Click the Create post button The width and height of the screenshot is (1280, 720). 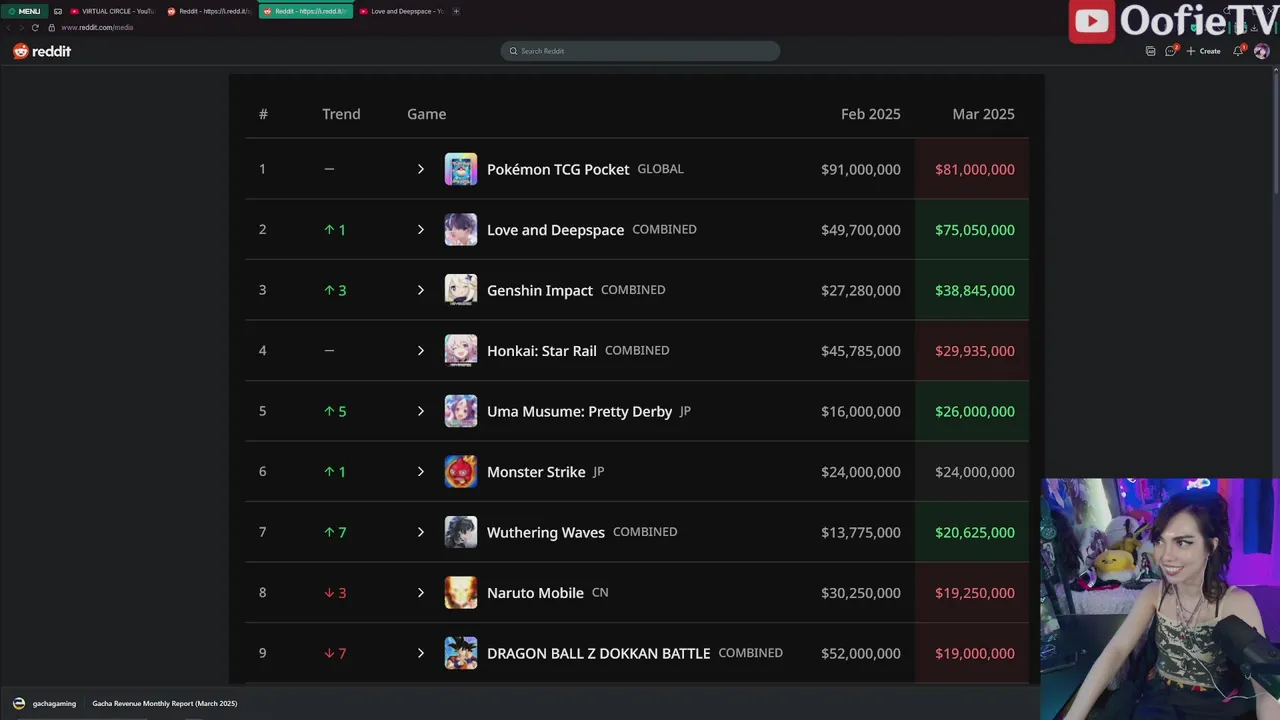tap(1204, 51)
